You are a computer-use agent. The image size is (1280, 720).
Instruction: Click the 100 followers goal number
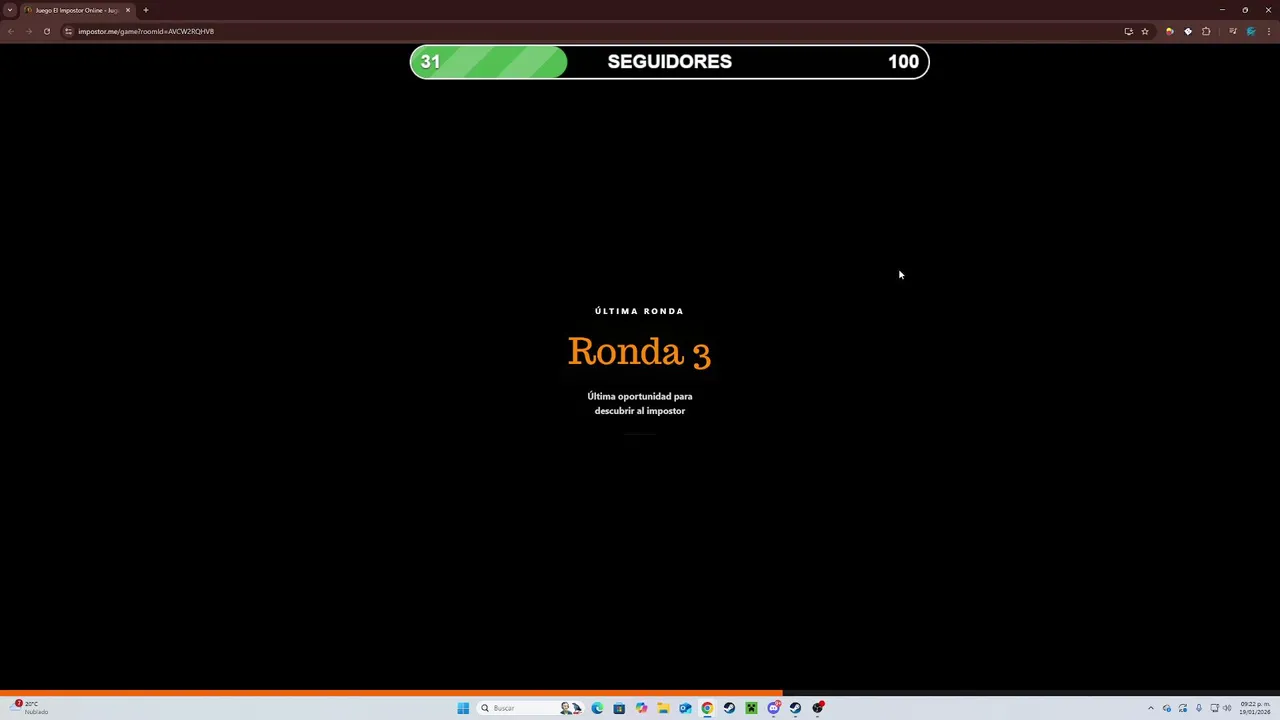click(x=903, y=62)
